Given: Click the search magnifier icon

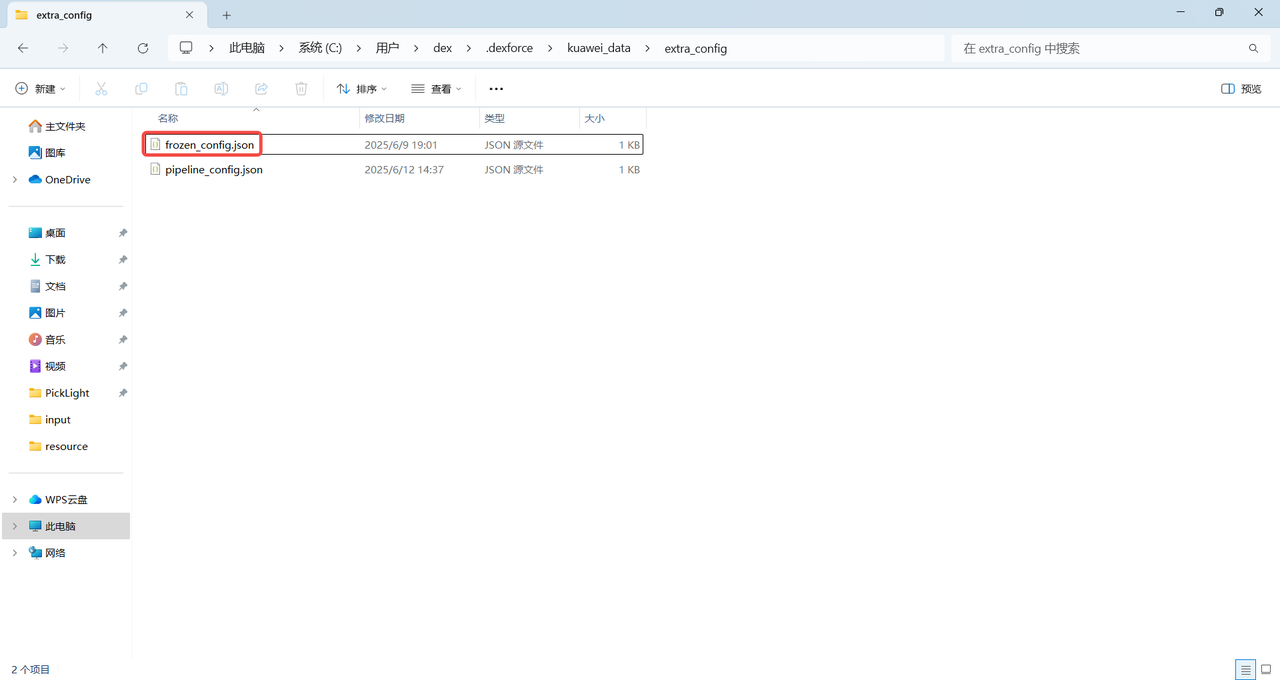Looking at the screenshot, I should tap(1253, 48).
